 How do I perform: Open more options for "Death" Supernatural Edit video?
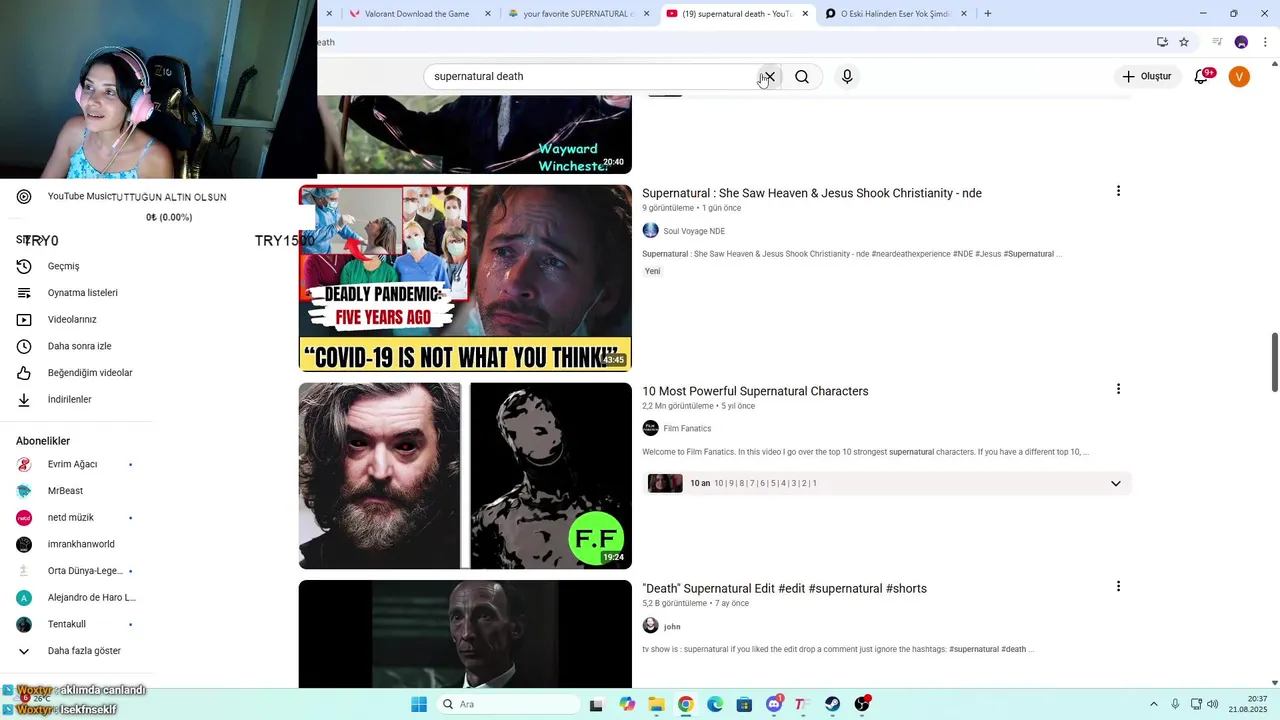[x=1118, y=587]
